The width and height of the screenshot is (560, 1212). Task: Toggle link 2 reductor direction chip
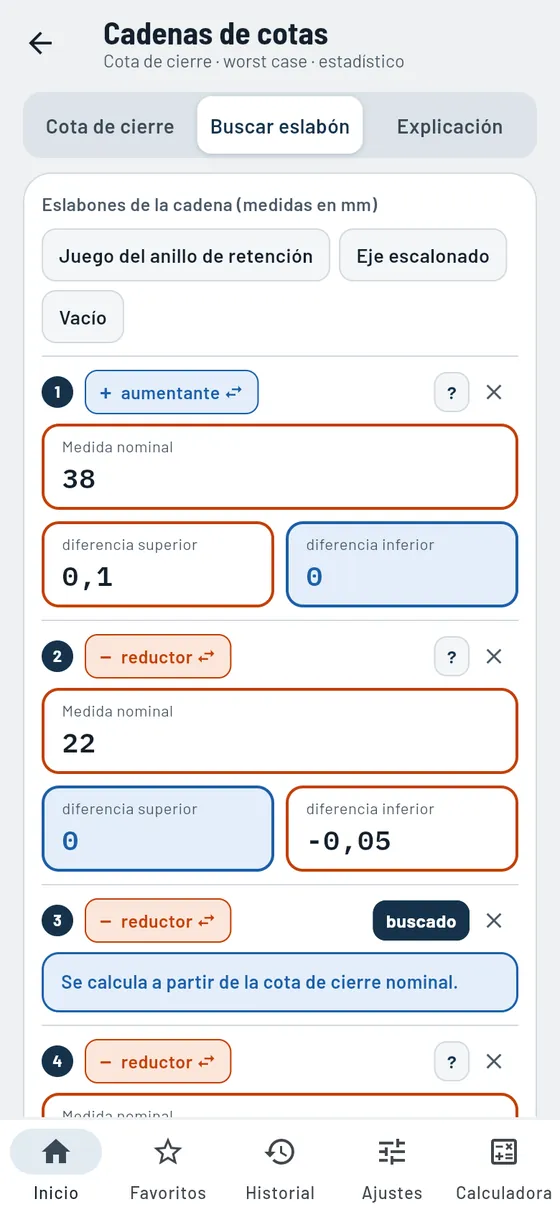[x=158, y=657]
